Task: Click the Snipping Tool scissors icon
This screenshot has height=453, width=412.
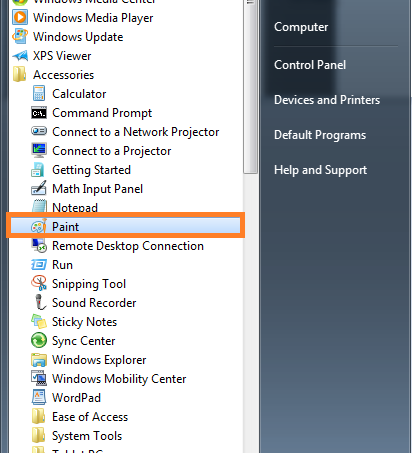Action: (39, 283)
